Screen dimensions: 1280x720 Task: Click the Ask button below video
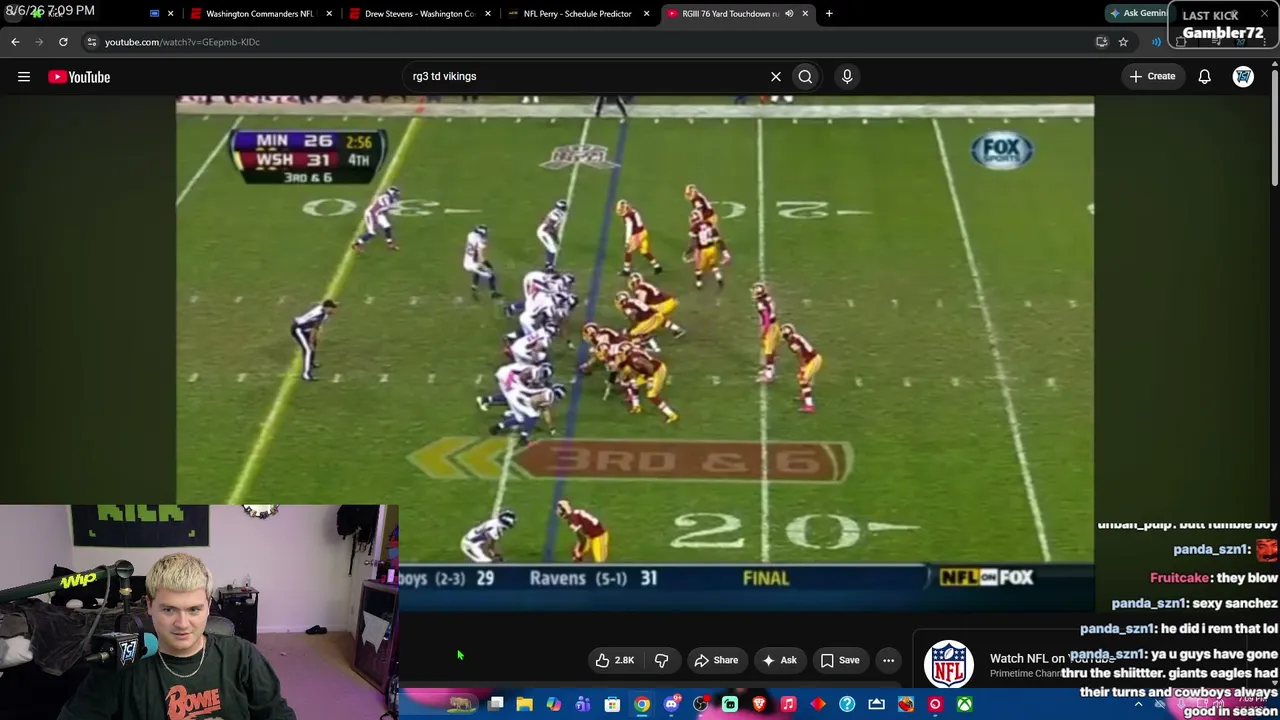pyautogui.click(x=780, y=660)
